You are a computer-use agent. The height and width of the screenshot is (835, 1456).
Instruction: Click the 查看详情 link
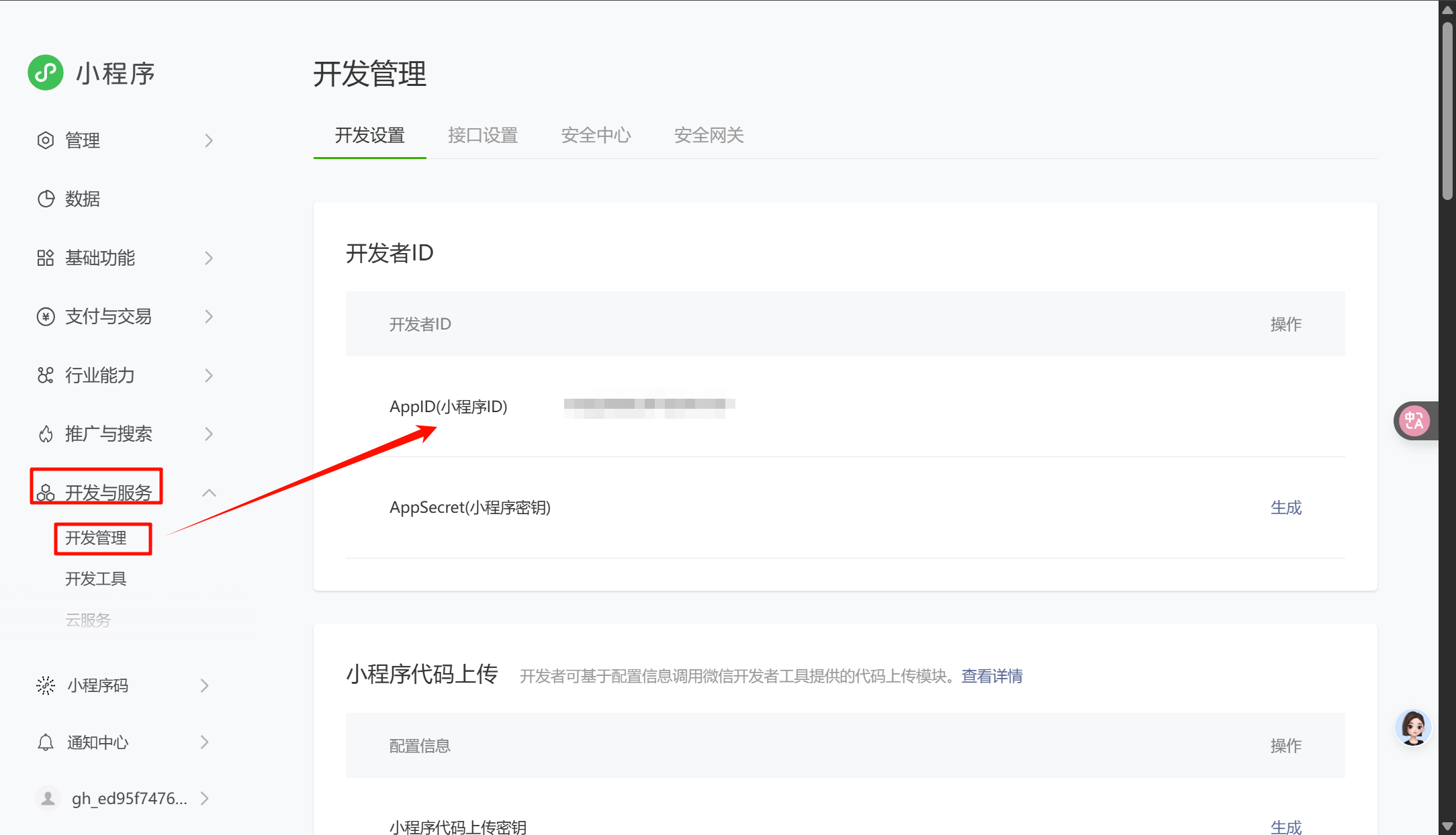[x=991, y=676]
